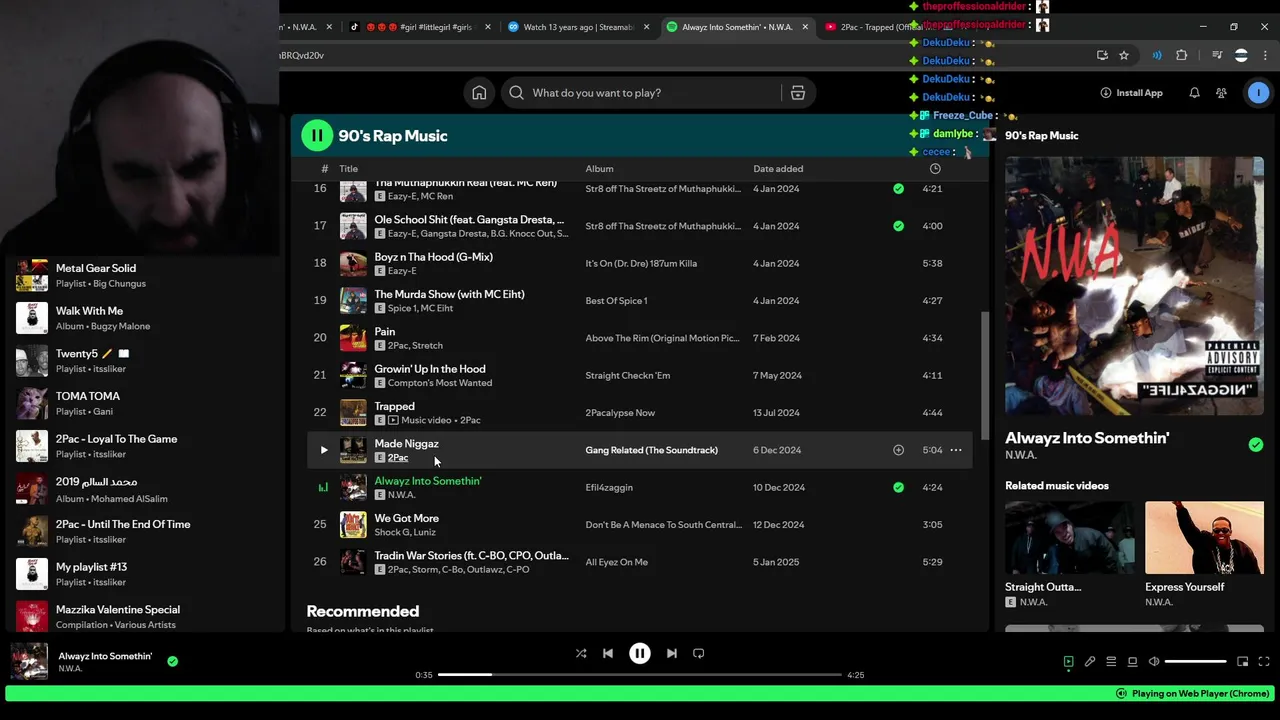Go to Spotify Home icon

pos(479,93)
